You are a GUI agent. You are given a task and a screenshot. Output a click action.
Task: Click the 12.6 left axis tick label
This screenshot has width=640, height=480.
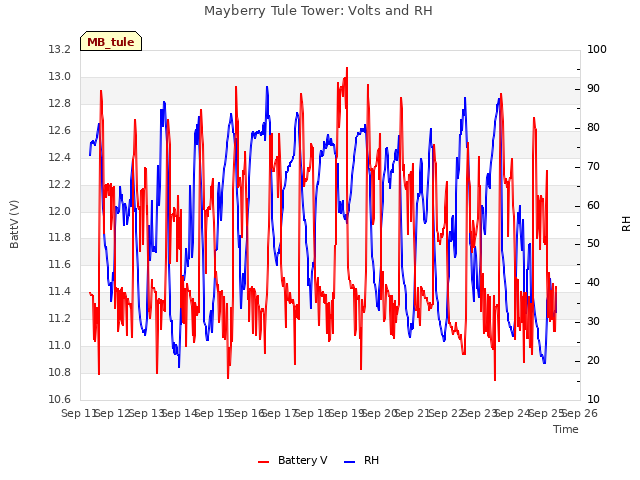(x=60, y=131)
